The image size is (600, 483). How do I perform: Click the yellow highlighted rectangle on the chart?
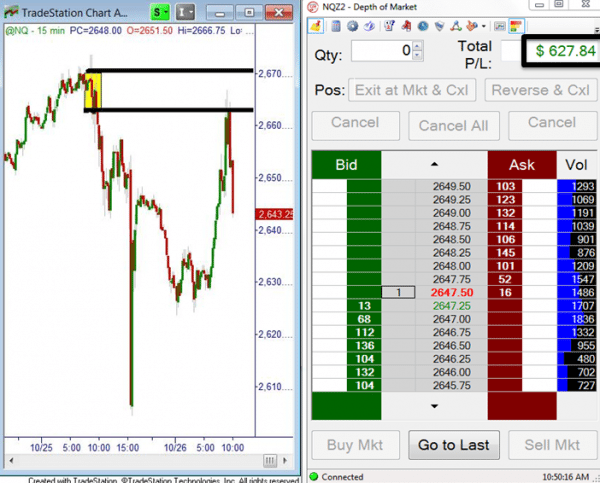[x=96, y=90]
